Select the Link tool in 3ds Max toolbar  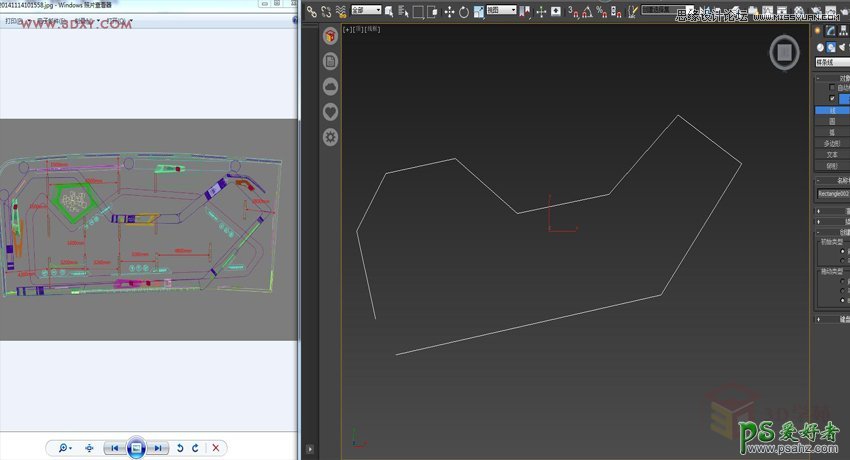311,11
